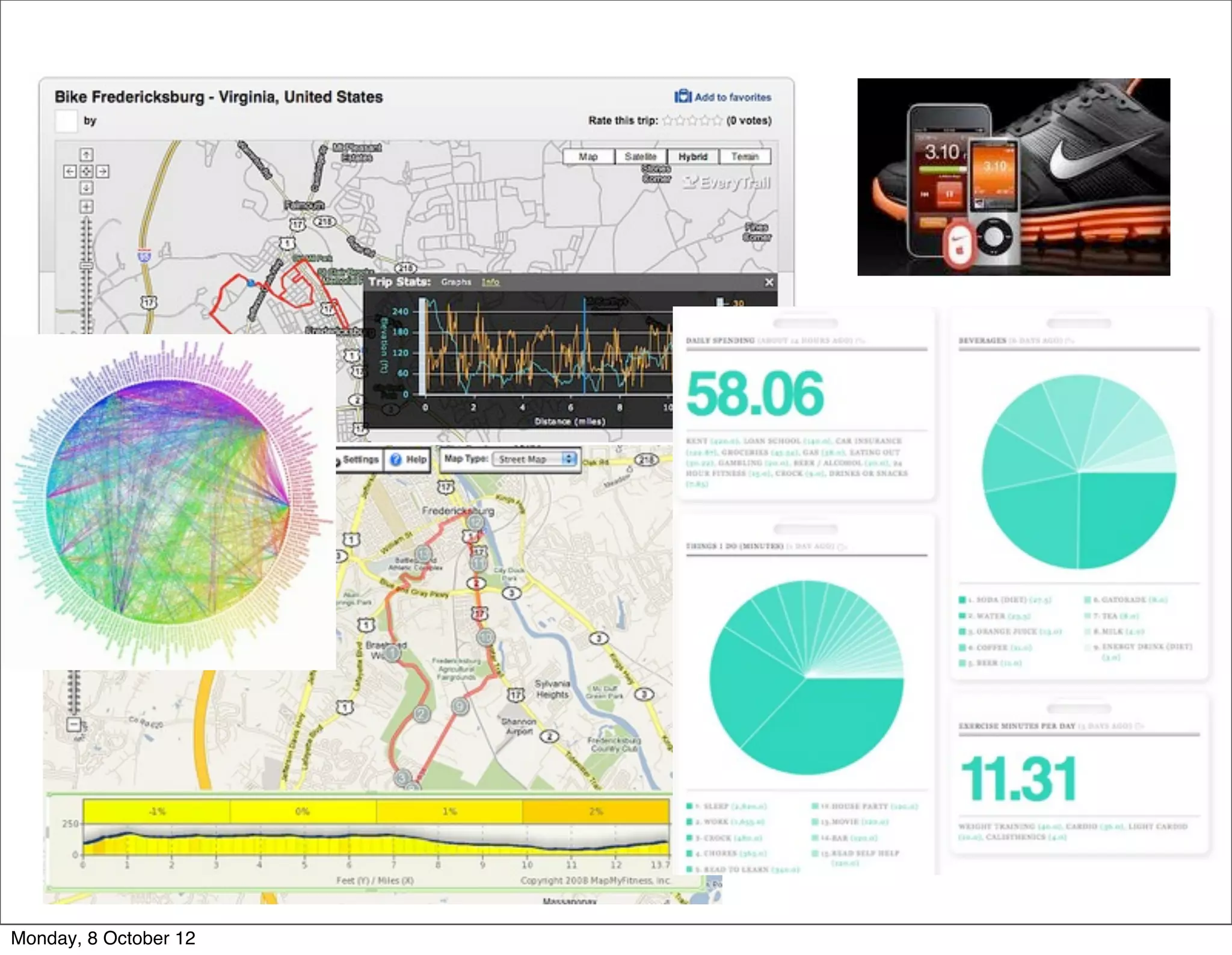This screenshot has width=1232, height=955.
Task: Click the map zoom slider handle
Action: 86,265
